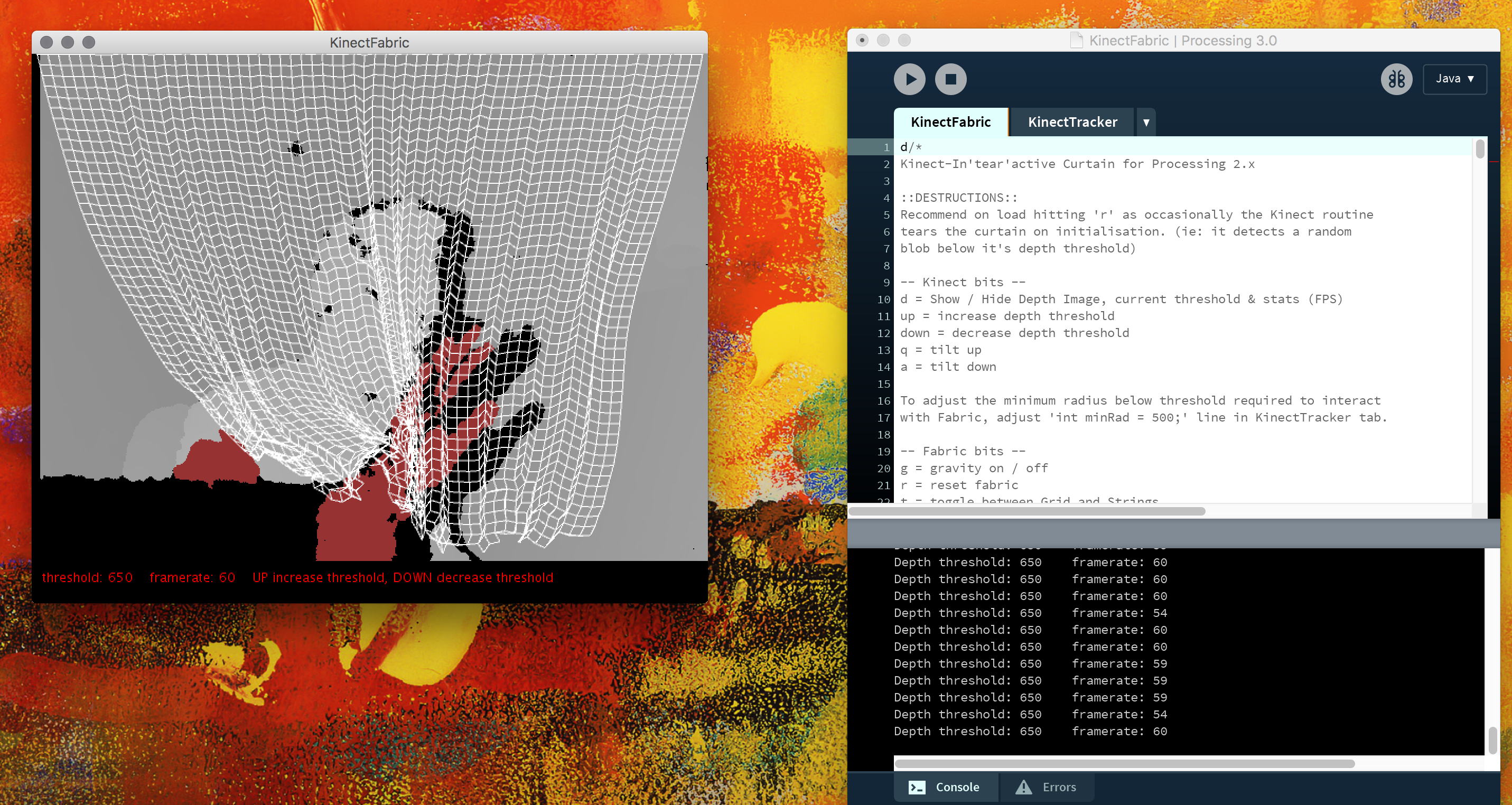The image size is (1512, 805).
Task: Switch to the KinectFabric tab
Action: pos(950,122)
